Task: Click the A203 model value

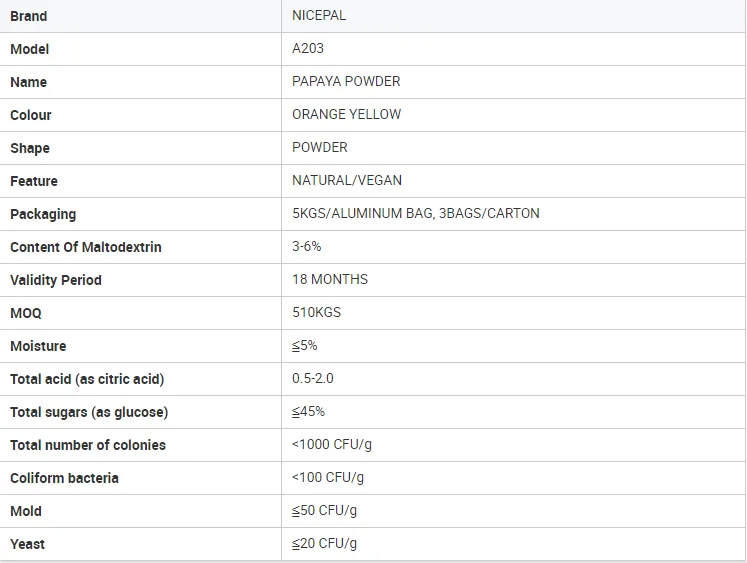Action: pos(308,48)
